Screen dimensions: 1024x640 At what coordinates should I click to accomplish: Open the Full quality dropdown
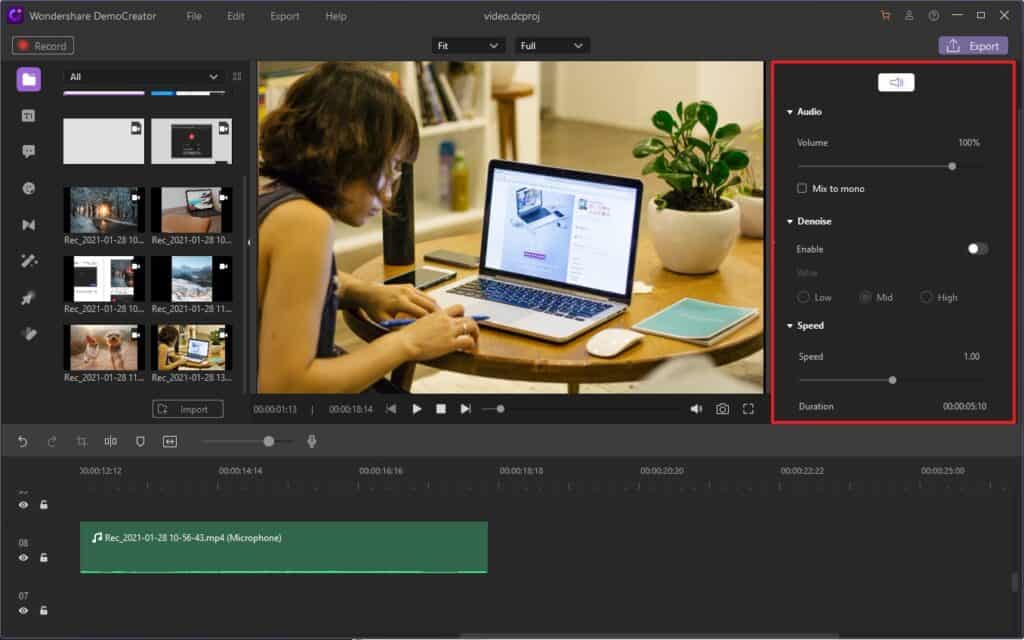552,46
